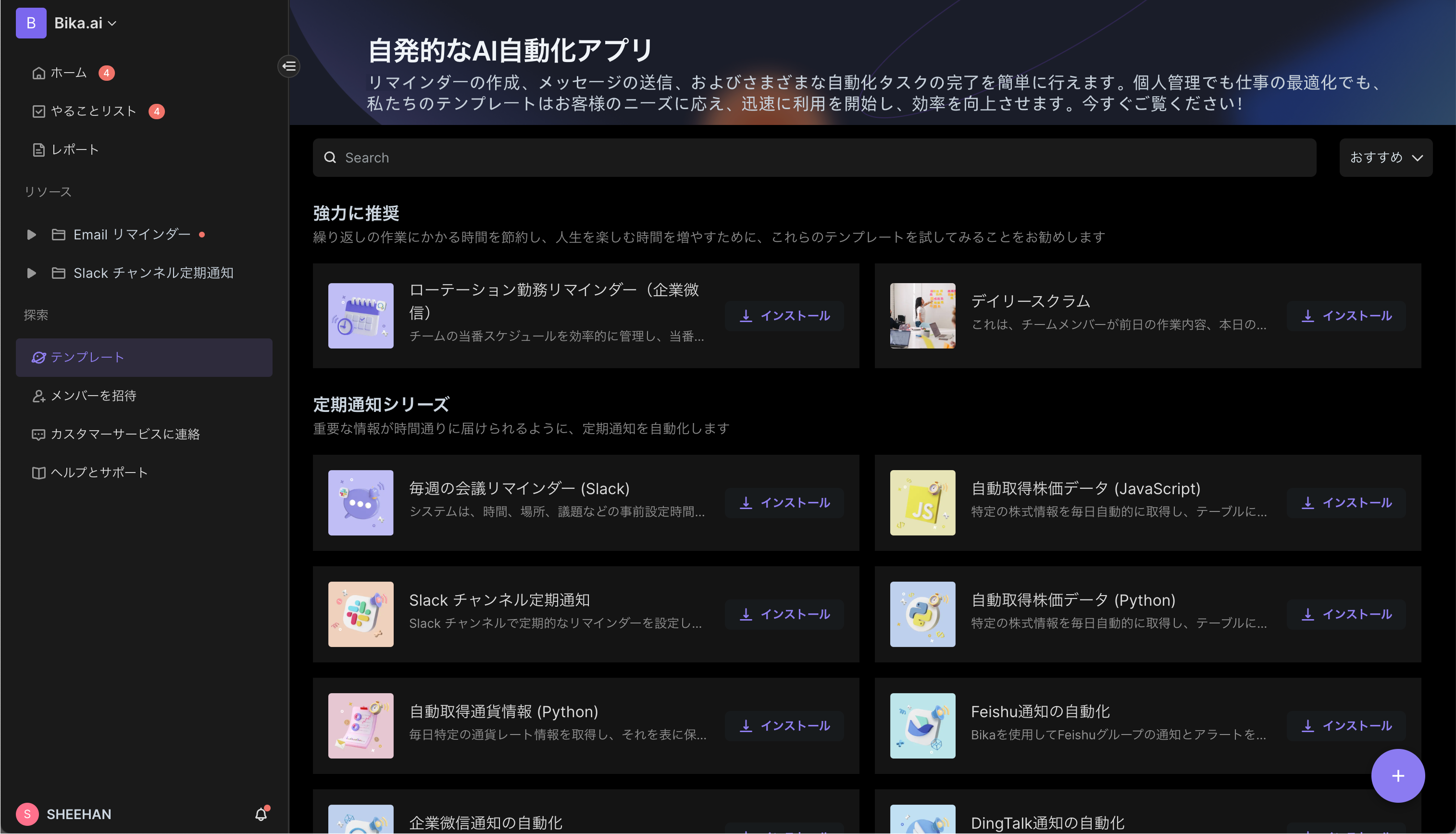Open Slack チャンネル定期通知 template card title
1456x834 pixels.
(x=499, y=600)
